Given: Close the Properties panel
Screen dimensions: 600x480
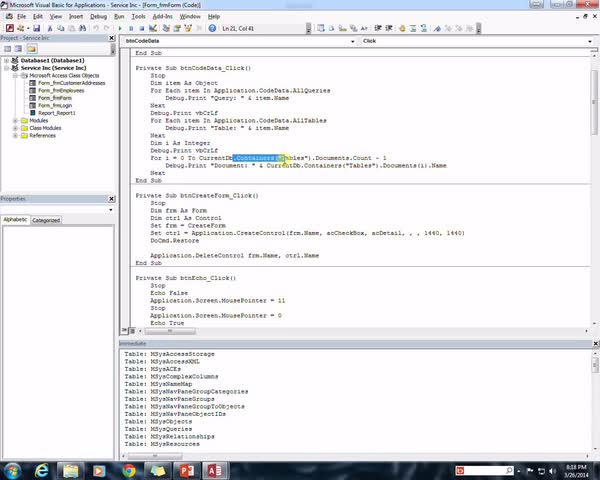Looking at the screenshot, I should pos(112,199).
